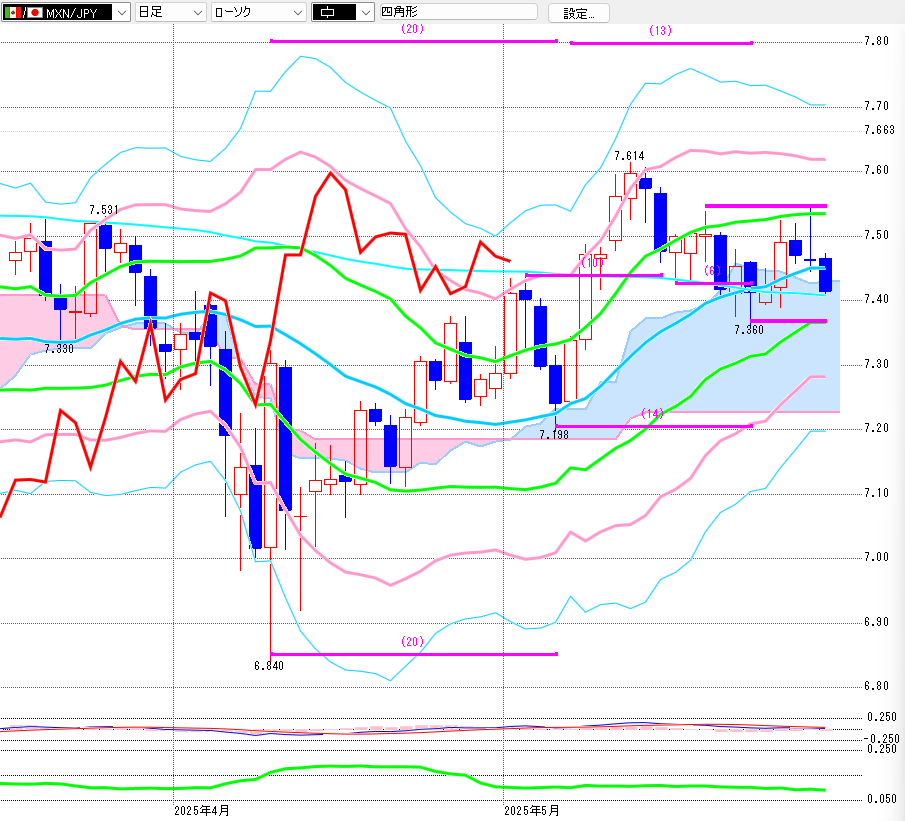Click the 7.30 price axis label
This screenshot has height=821, width=905.
pyautogui.click(x=876, y=364)
